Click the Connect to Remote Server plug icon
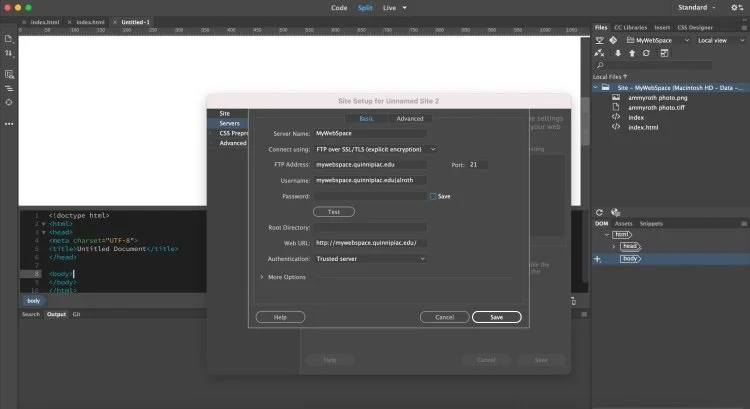 pos(599,53)
